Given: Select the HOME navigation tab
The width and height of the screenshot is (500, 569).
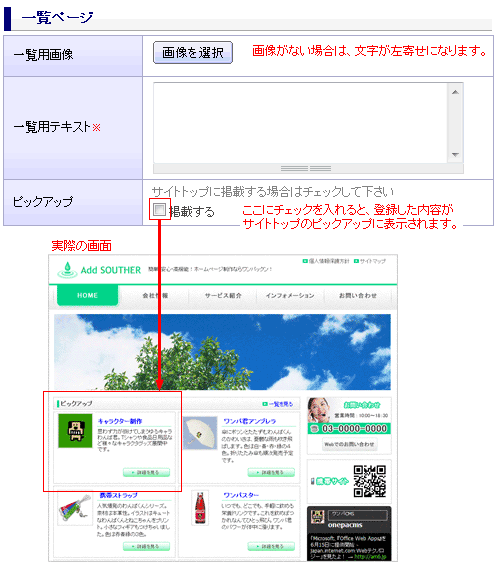Looking at the screenshot, I should [x=87, y=295].
